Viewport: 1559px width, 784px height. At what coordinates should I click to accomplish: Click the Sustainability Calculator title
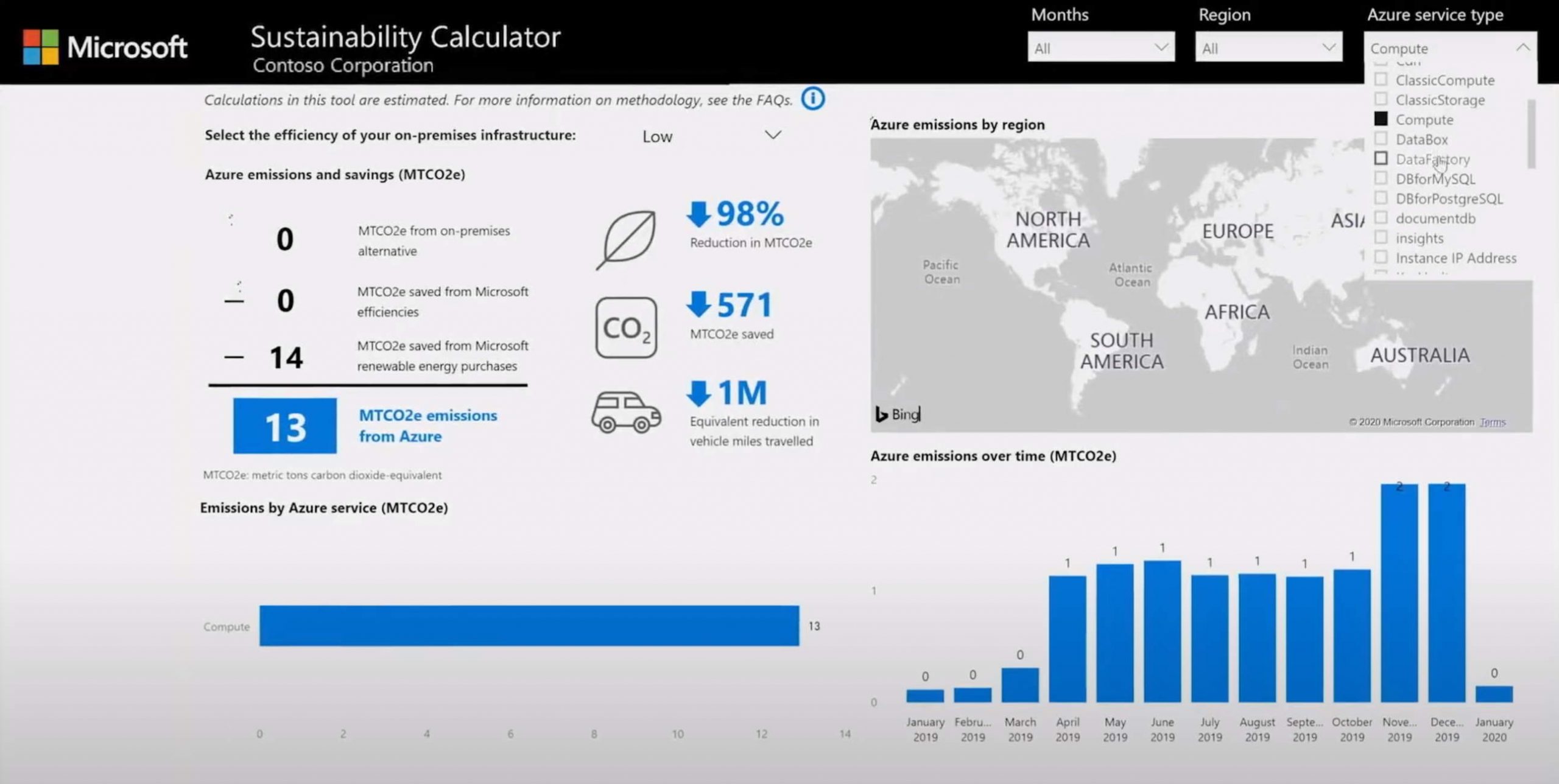(406, 37)
